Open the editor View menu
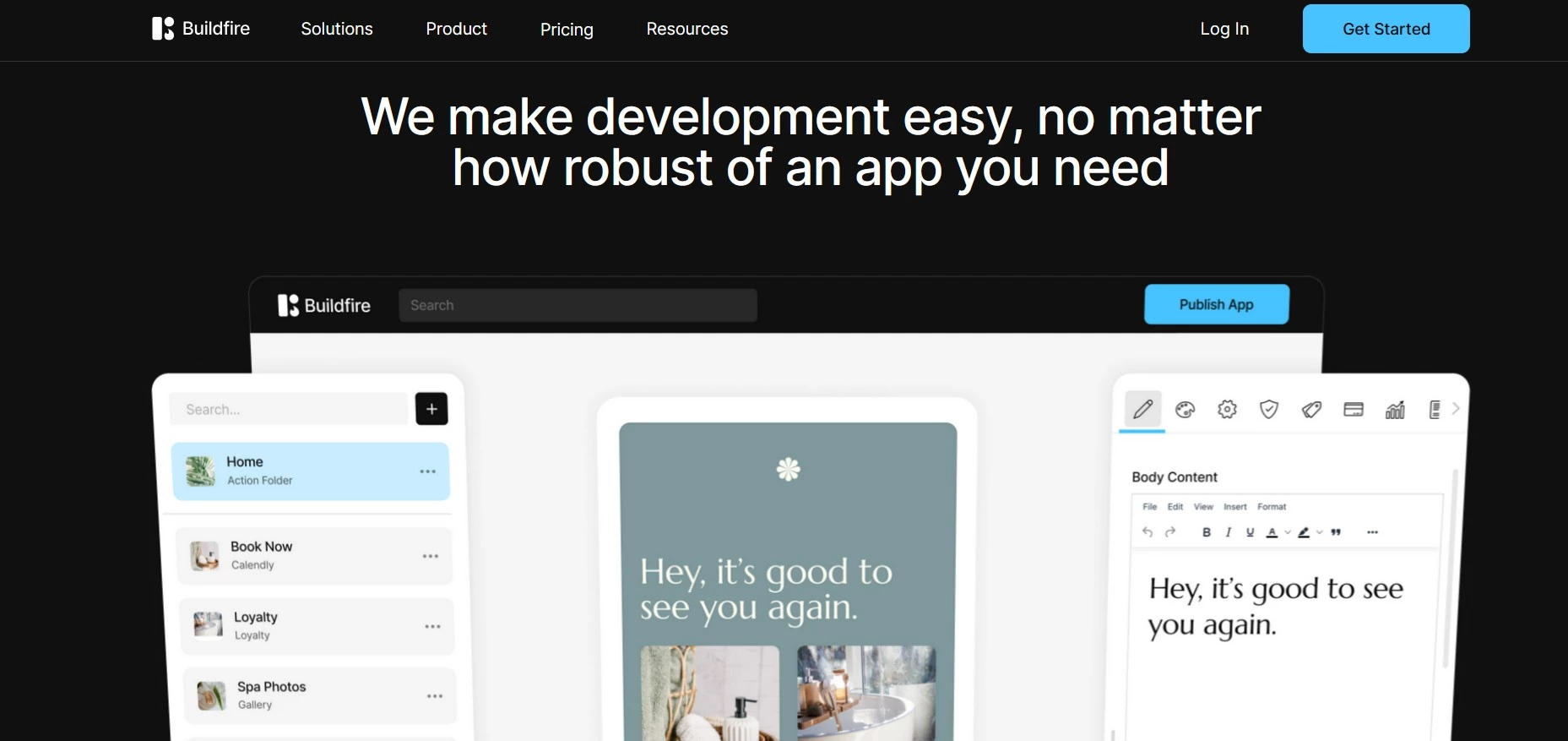 click(x=1203, y=507)
